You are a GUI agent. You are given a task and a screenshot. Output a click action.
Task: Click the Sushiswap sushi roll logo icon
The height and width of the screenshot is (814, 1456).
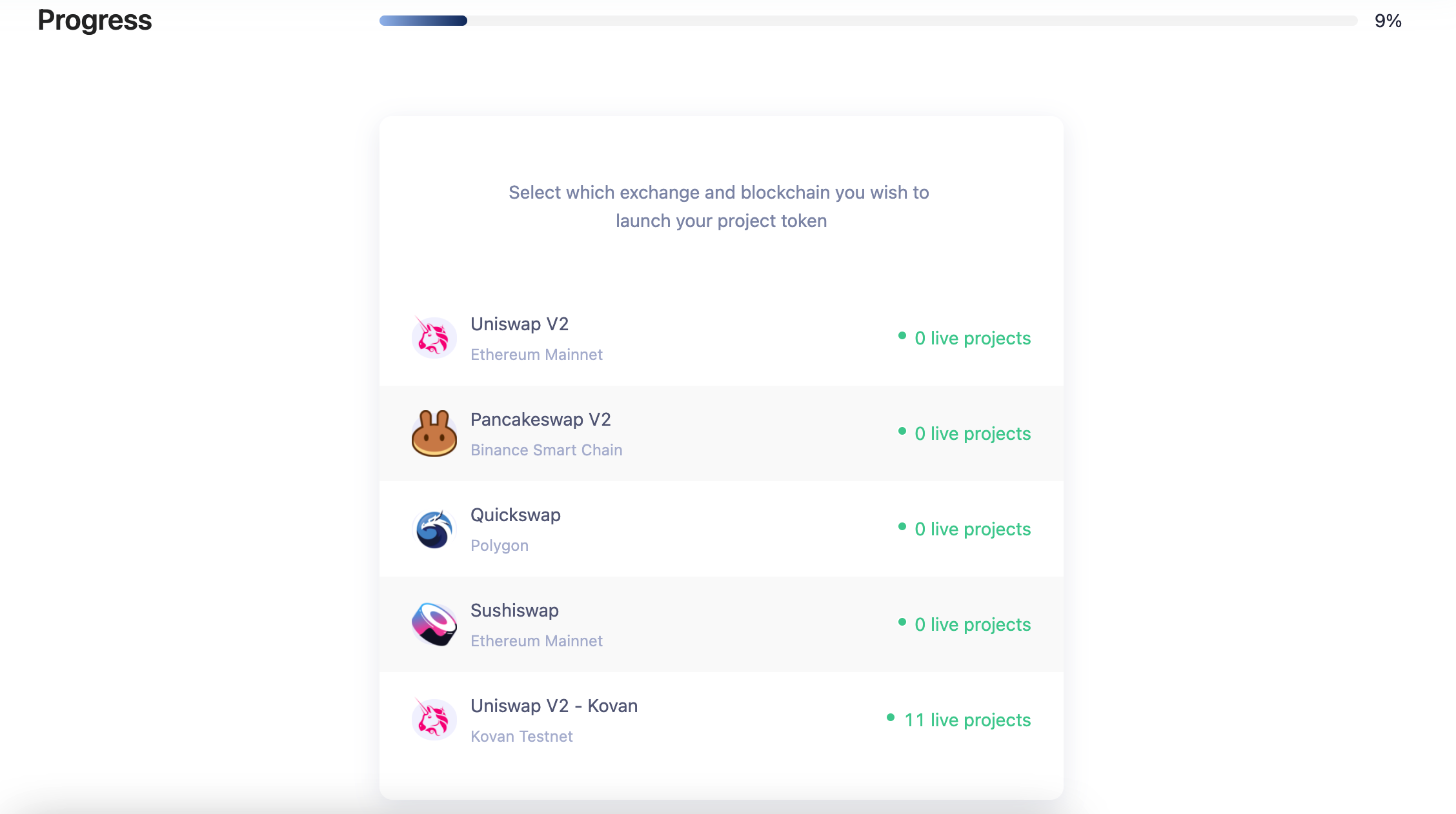[x=434, y=624]
